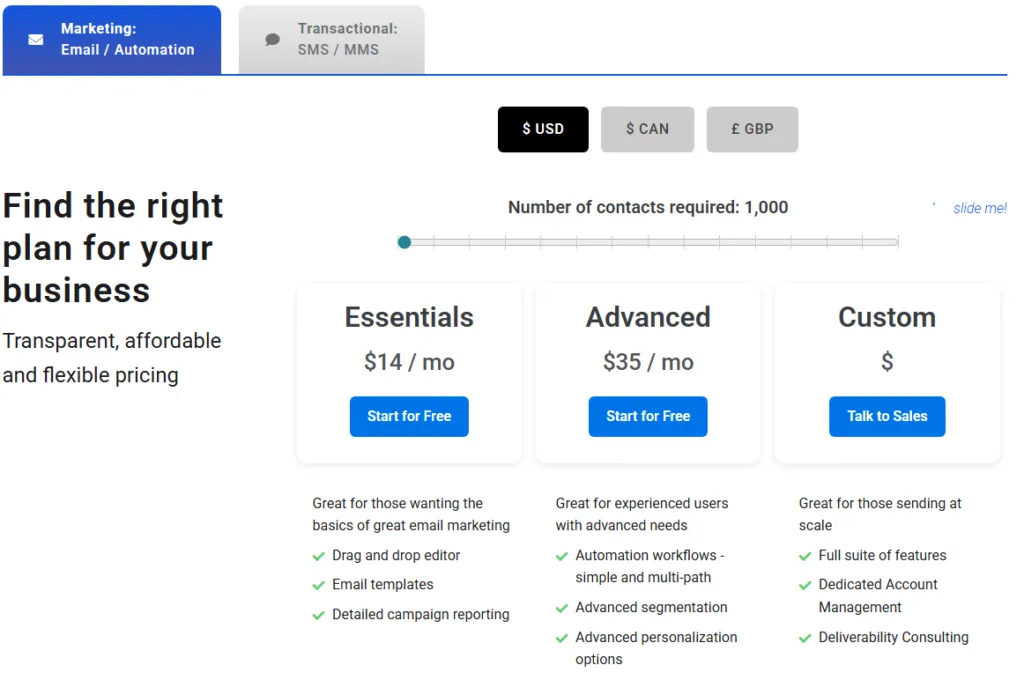Start for Free on Advanced plan
1024x680 pixels.
point(648,416)
